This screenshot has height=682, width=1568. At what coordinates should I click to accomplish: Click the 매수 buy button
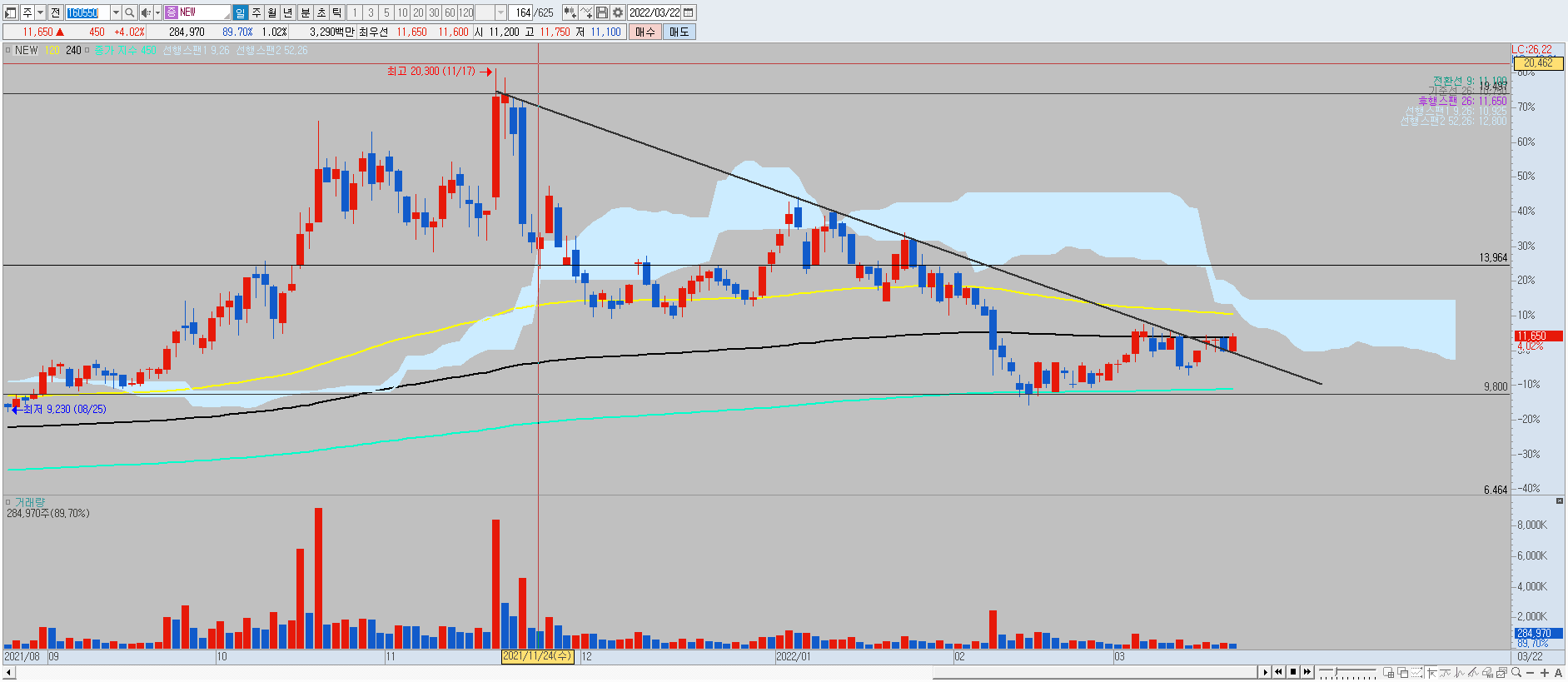tap(645, 32)
